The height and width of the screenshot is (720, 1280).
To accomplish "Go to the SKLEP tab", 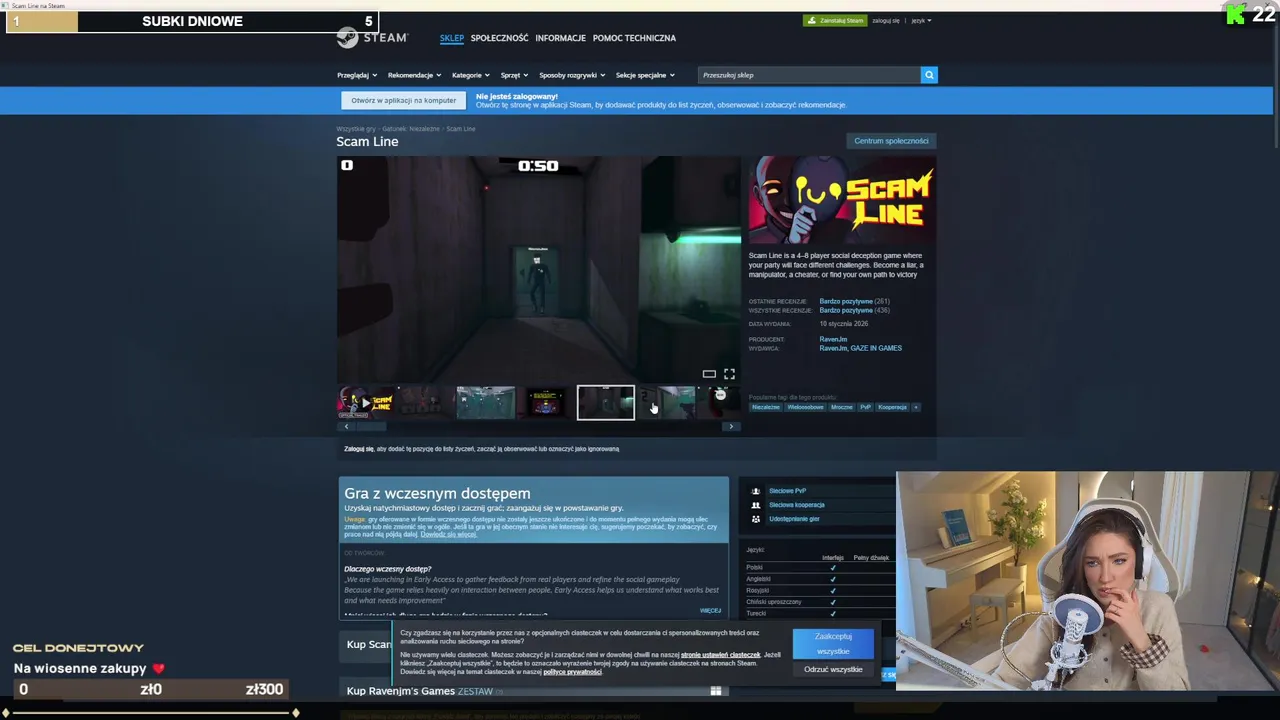I will pyautogui.click(x=451, y=38).
